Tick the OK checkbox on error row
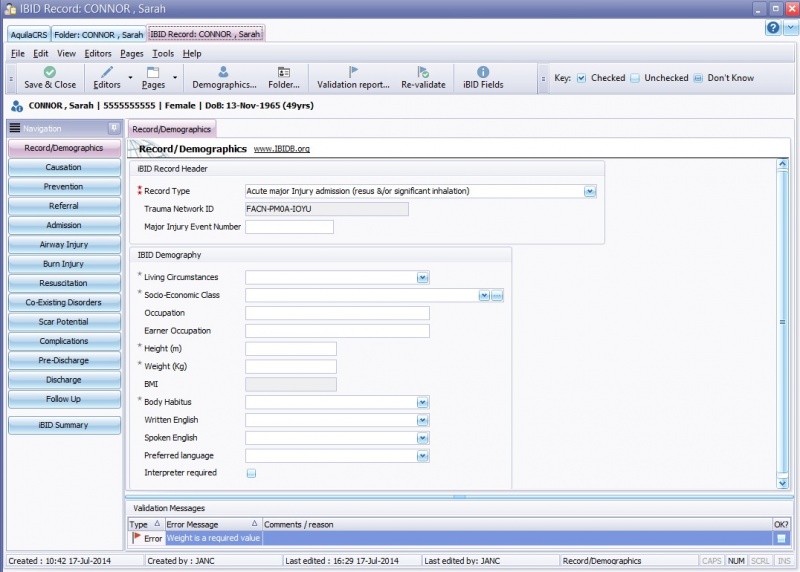Image resolution: width=800 pixels, height=572 pixels. [x=781, y=539]
